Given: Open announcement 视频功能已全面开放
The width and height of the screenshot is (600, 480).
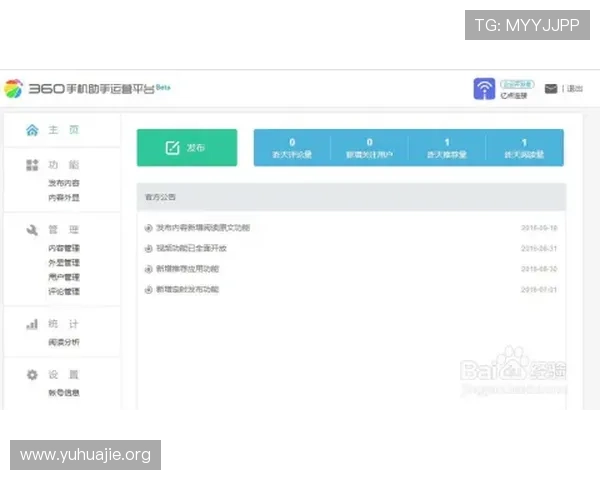Looking at the screenshot, I should tap(191, 248).
